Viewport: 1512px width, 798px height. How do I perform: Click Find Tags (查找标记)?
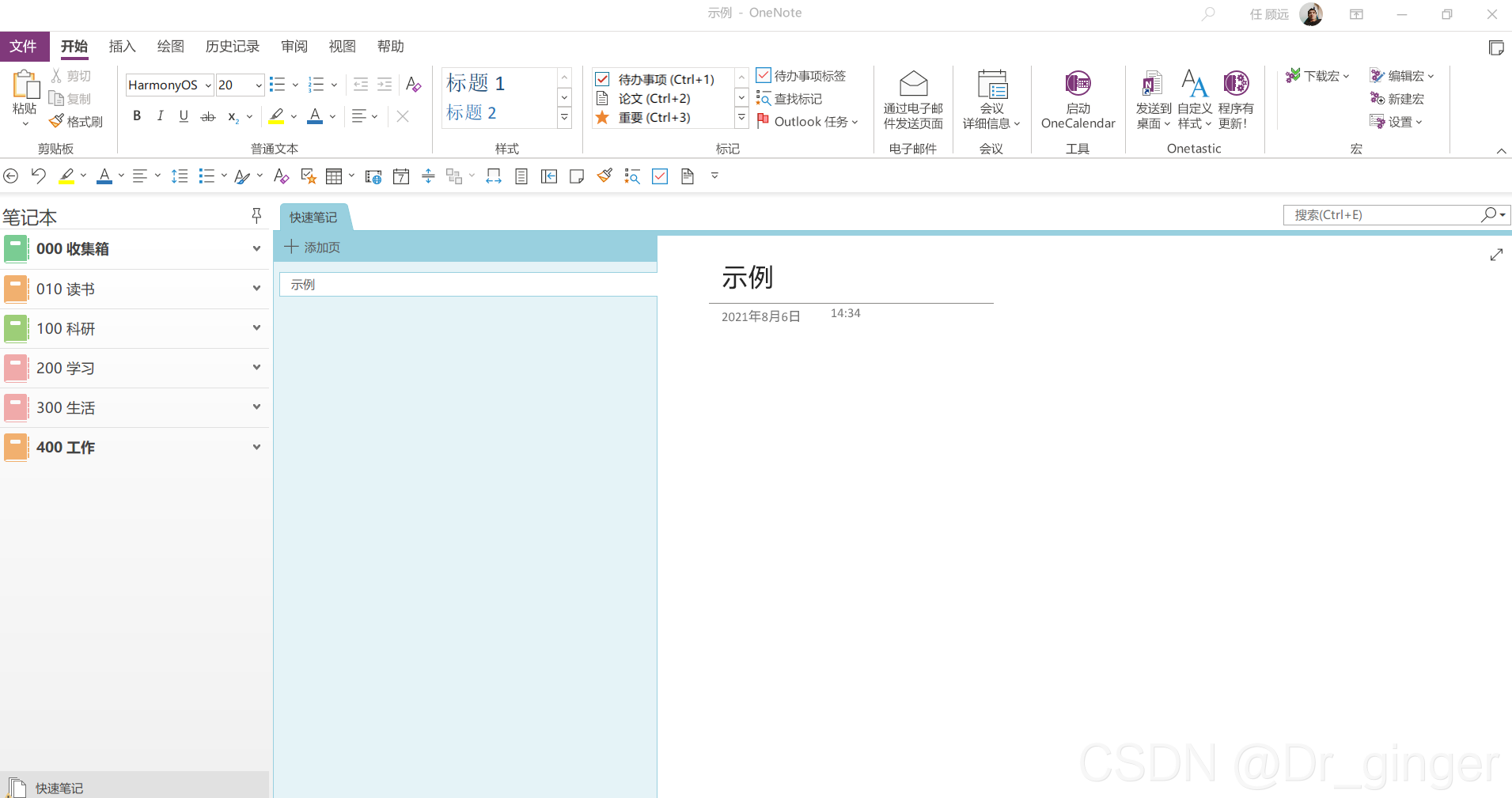(x=790, y=99)
